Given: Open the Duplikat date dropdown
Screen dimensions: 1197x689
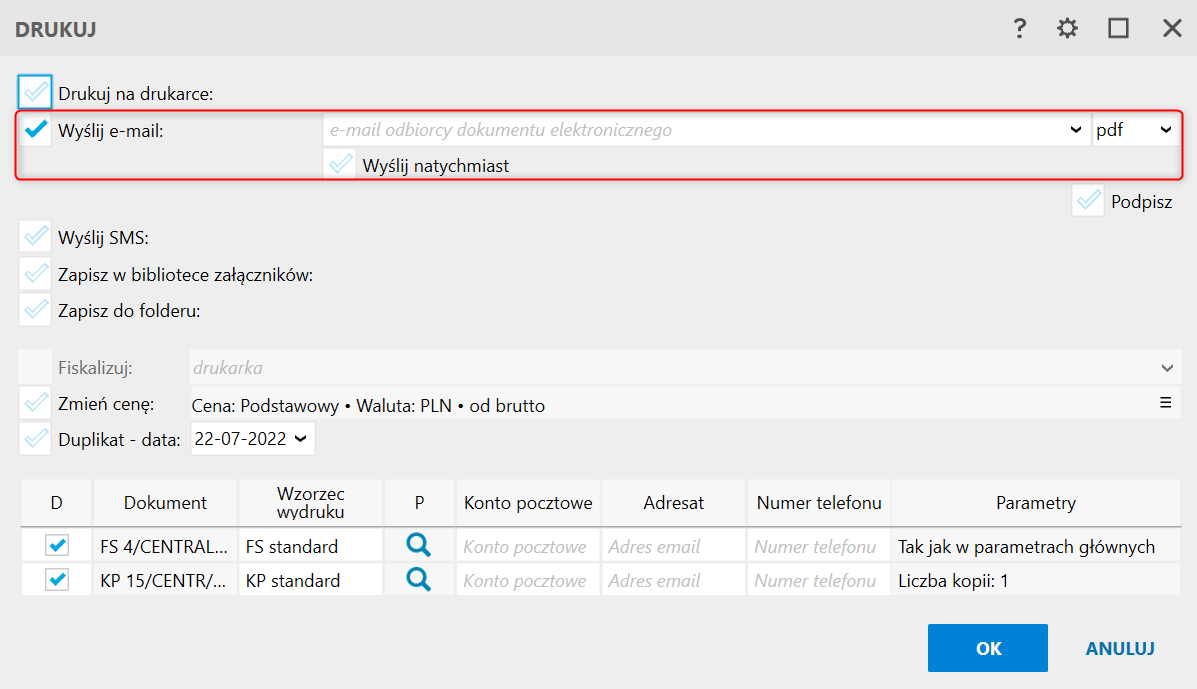Looking at the screenshot, I should coord(299,439).
